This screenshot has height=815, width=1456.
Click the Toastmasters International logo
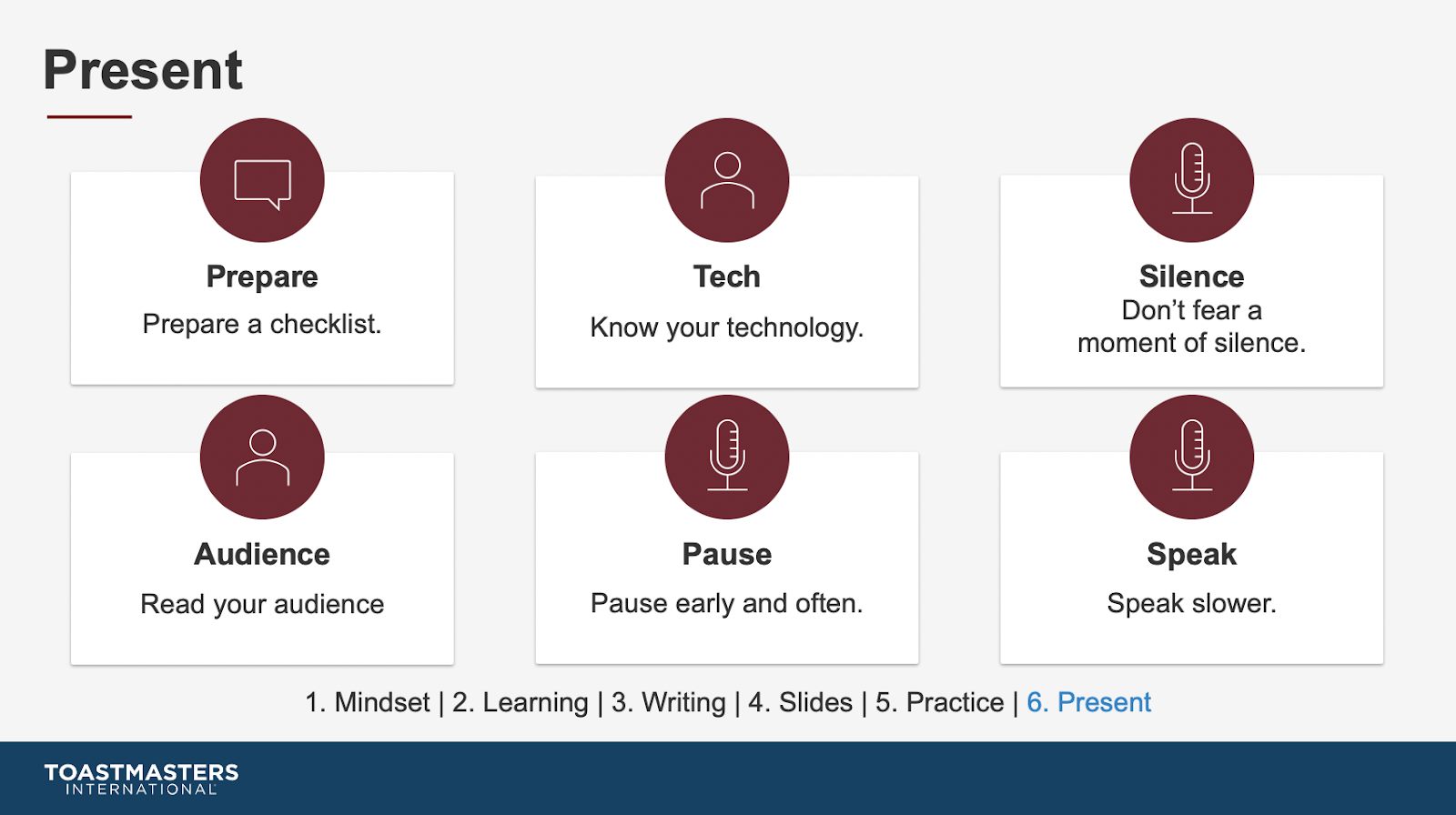[141, 779]
